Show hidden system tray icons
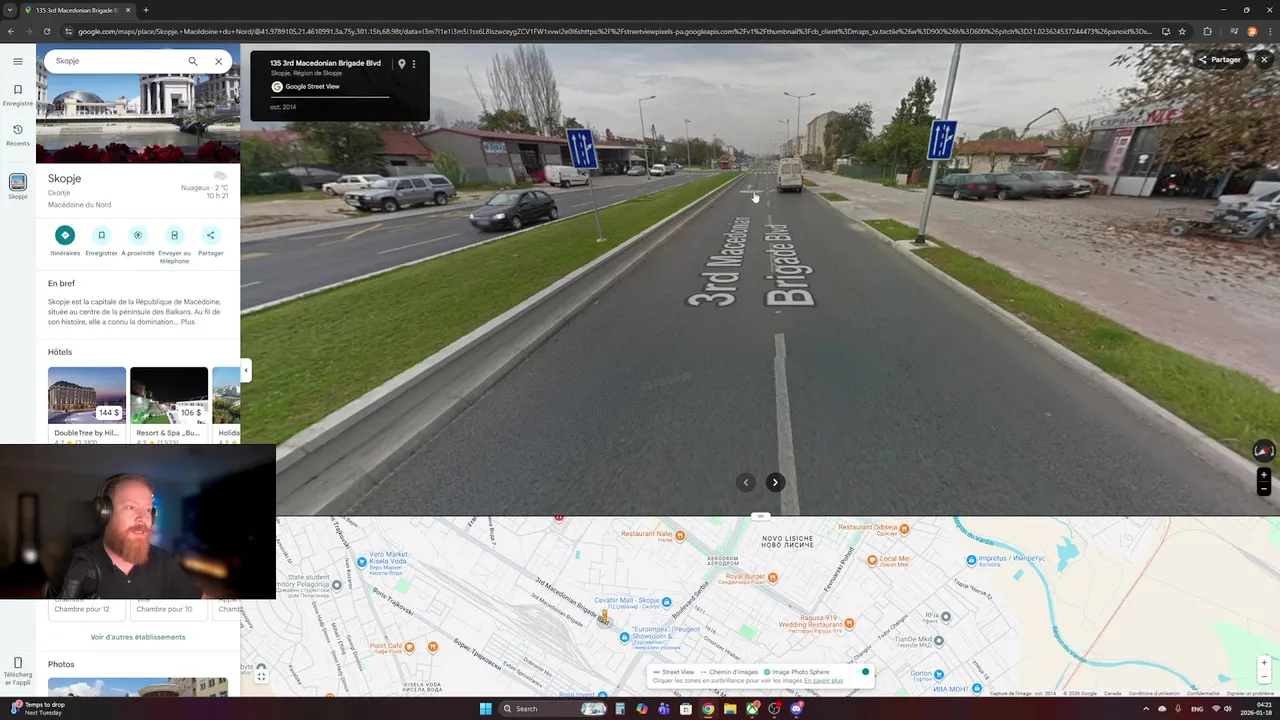The image size is (1280, 720). pyautogui.click(x=1145, y=708)
